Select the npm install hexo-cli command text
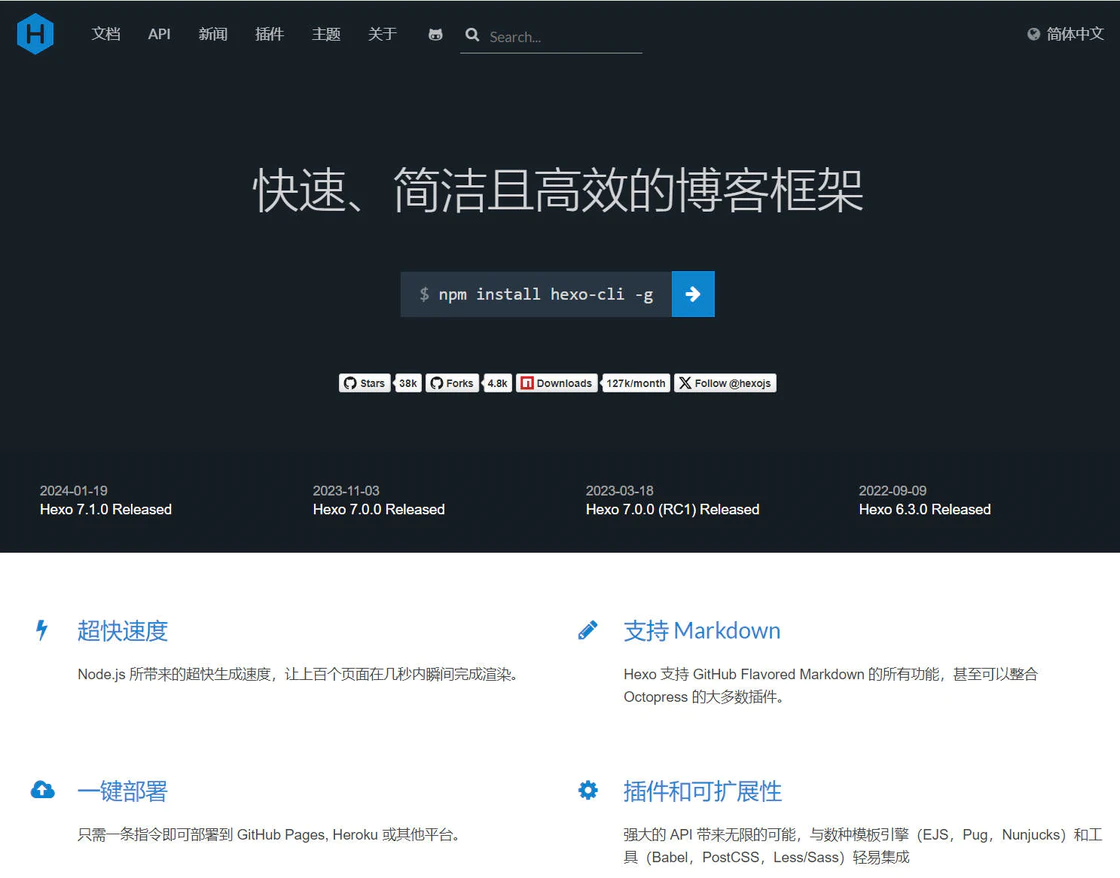 545,294
